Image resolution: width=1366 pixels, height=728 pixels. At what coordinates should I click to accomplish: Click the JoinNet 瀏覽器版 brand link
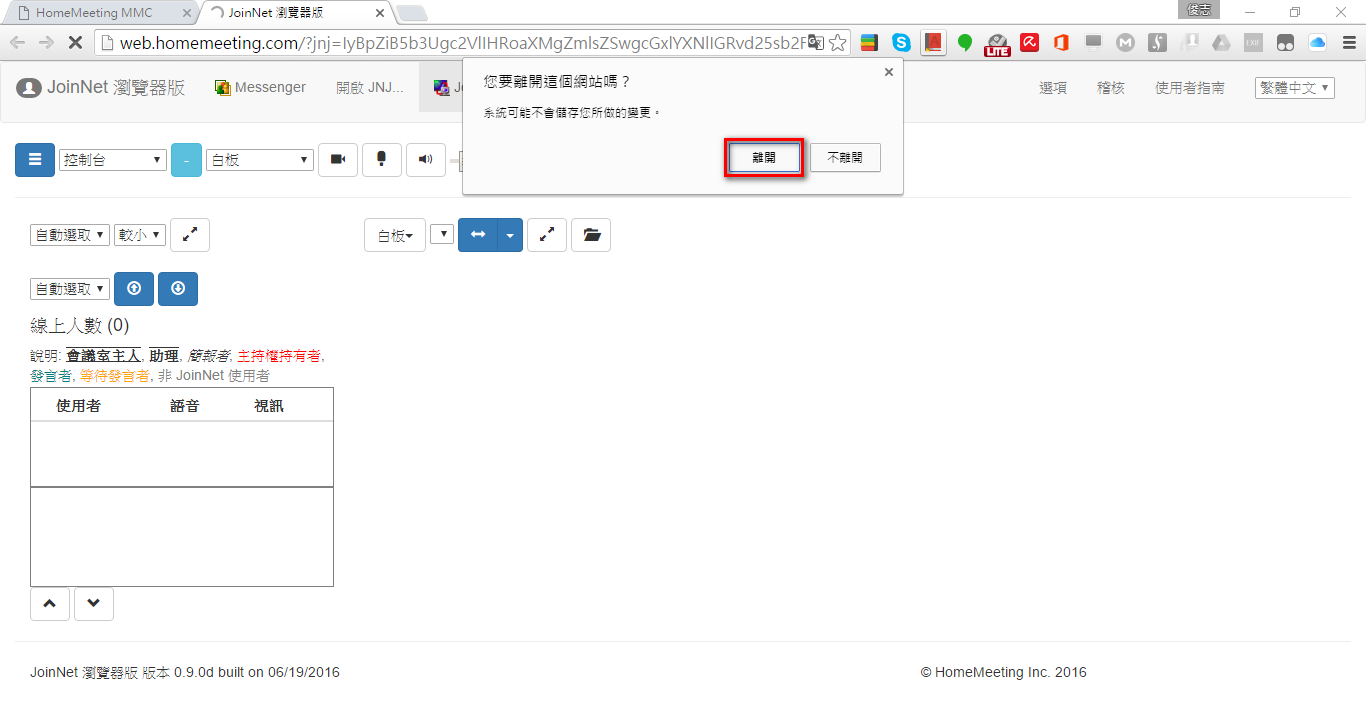(116, 88)
